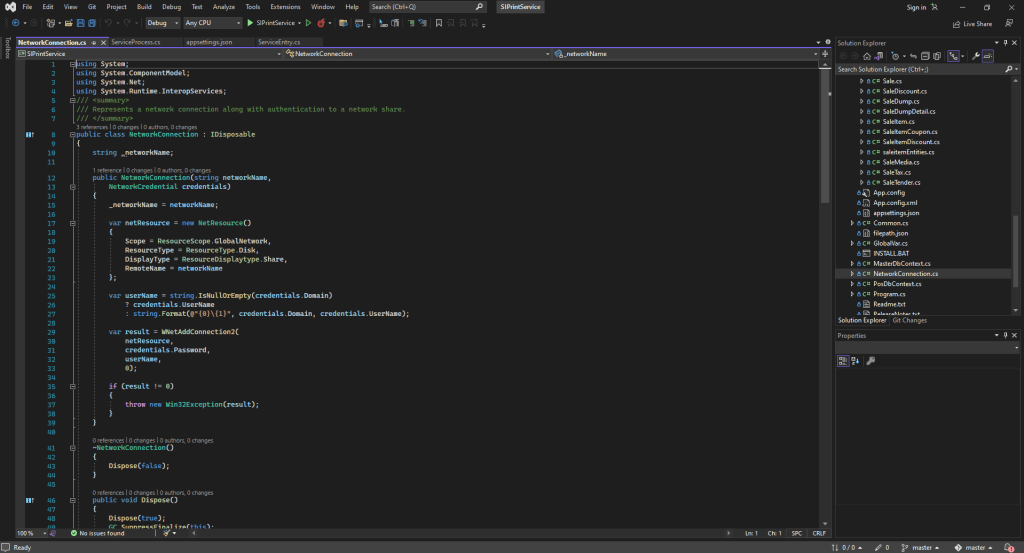Toggle the Preview Selected Items button
1024x553 pixels.
(x=988, y=56)
